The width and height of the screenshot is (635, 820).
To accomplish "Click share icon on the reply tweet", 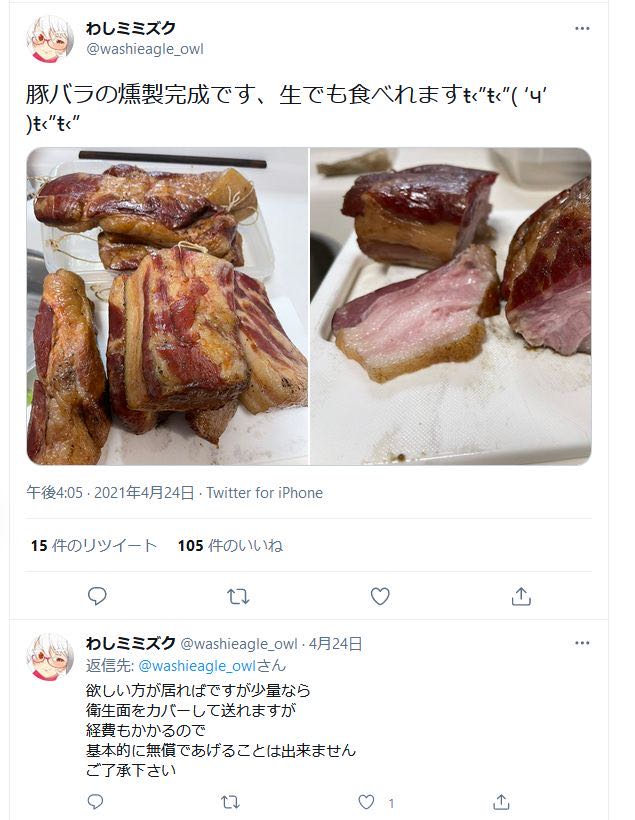I will [501, 802].
